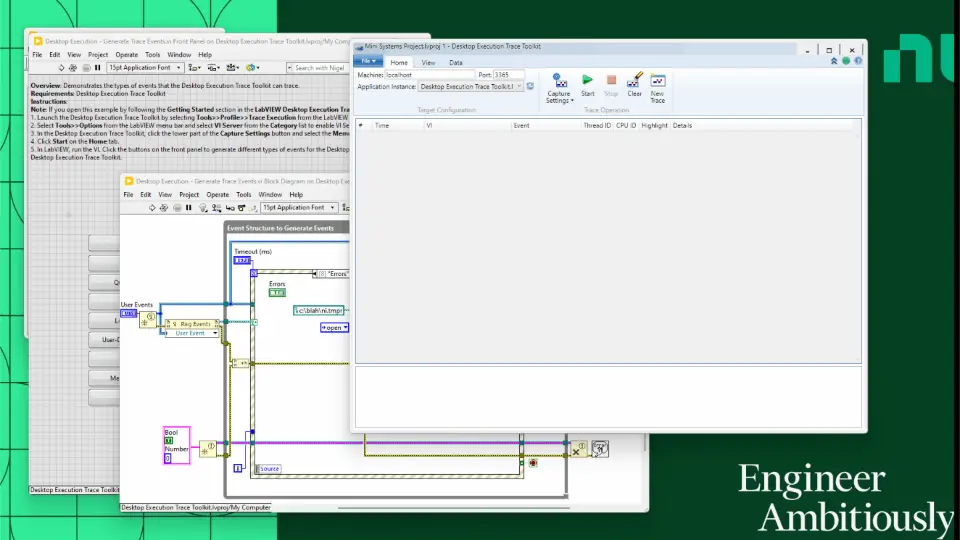Click Abort Execution in Block Diagram toolbar
Viewport: 960px width, 540px height.
tap(177, 208)
